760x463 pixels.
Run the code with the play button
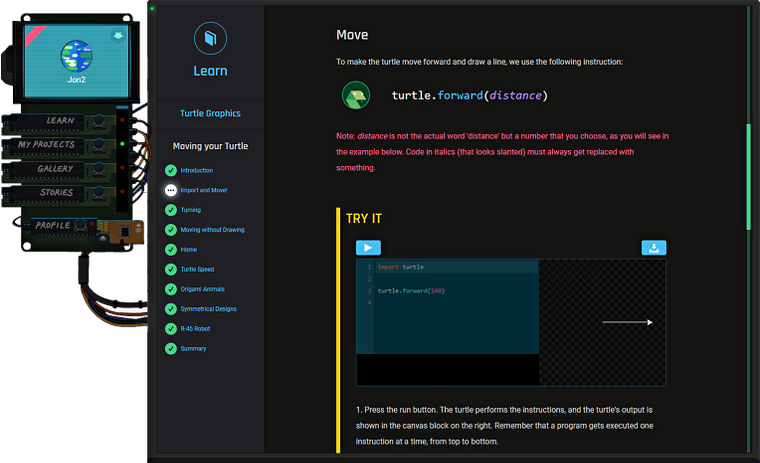pyautogui.click(x=368, y=248)
